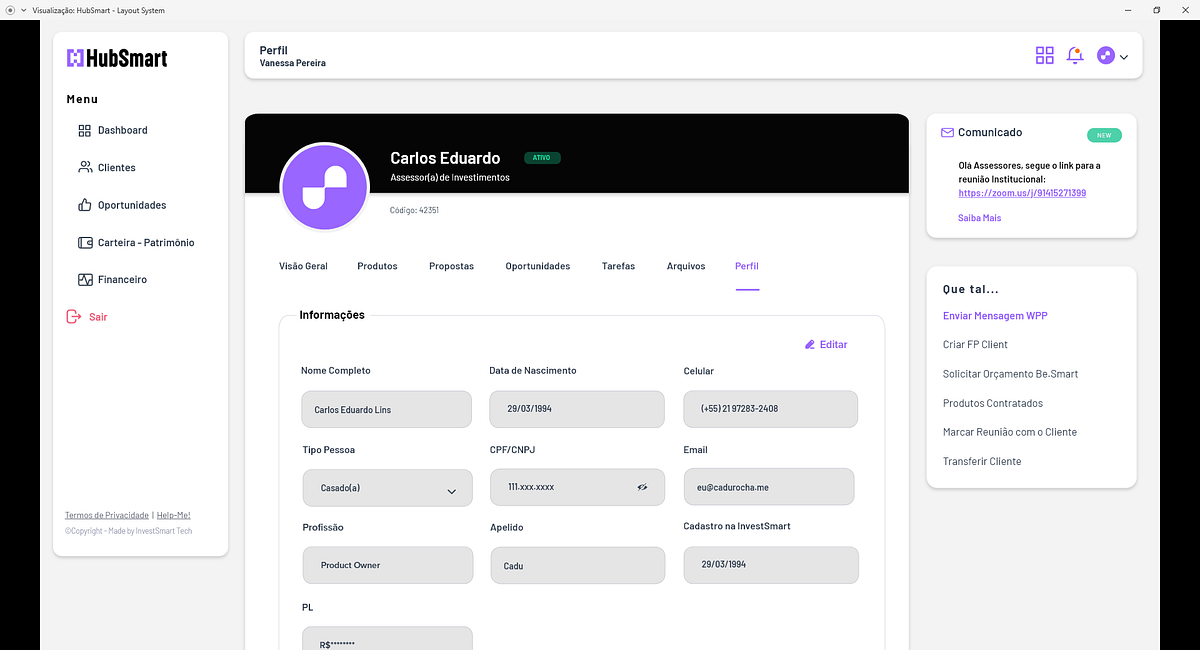Open the notifications bell

click(x=1075, y=56)
